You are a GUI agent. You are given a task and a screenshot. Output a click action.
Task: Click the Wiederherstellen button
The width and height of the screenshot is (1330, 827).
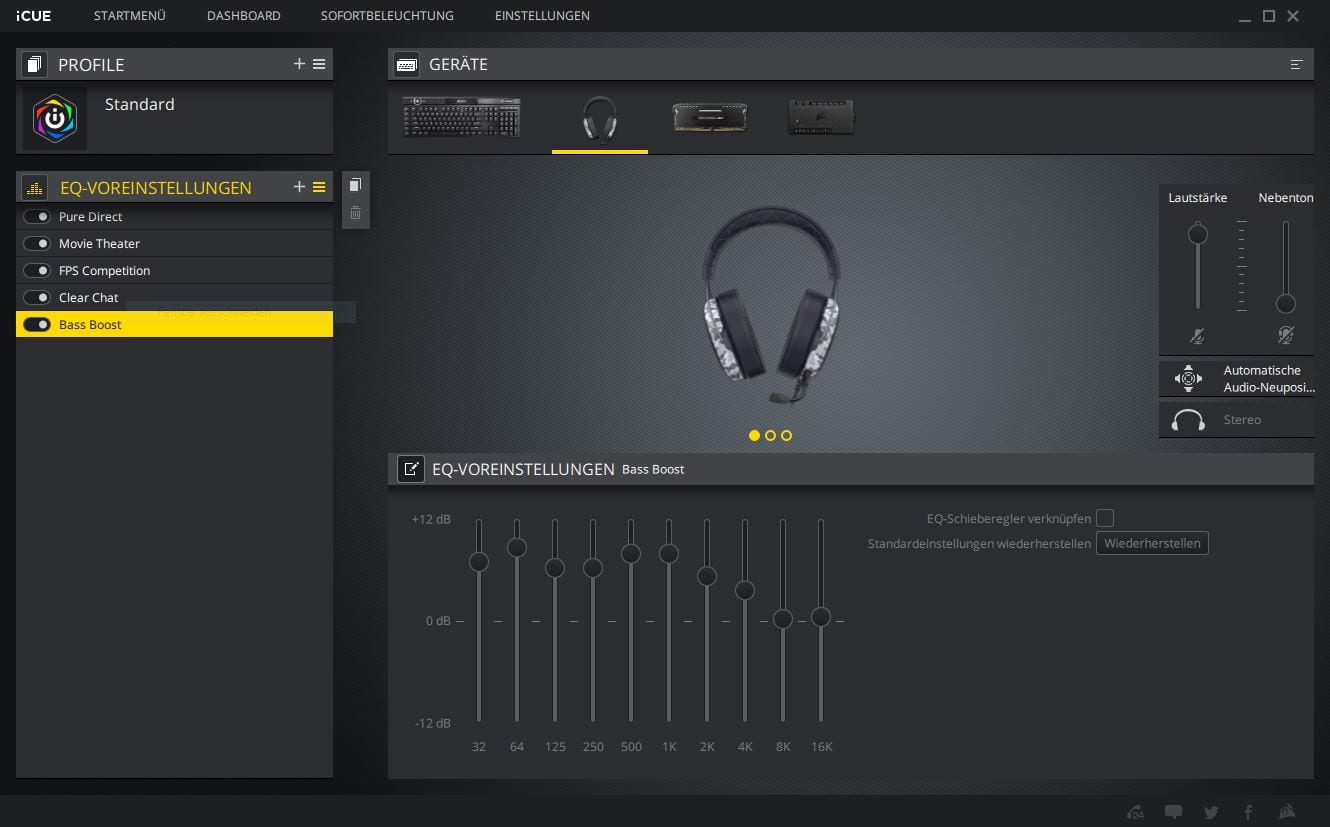point(1152,543)
